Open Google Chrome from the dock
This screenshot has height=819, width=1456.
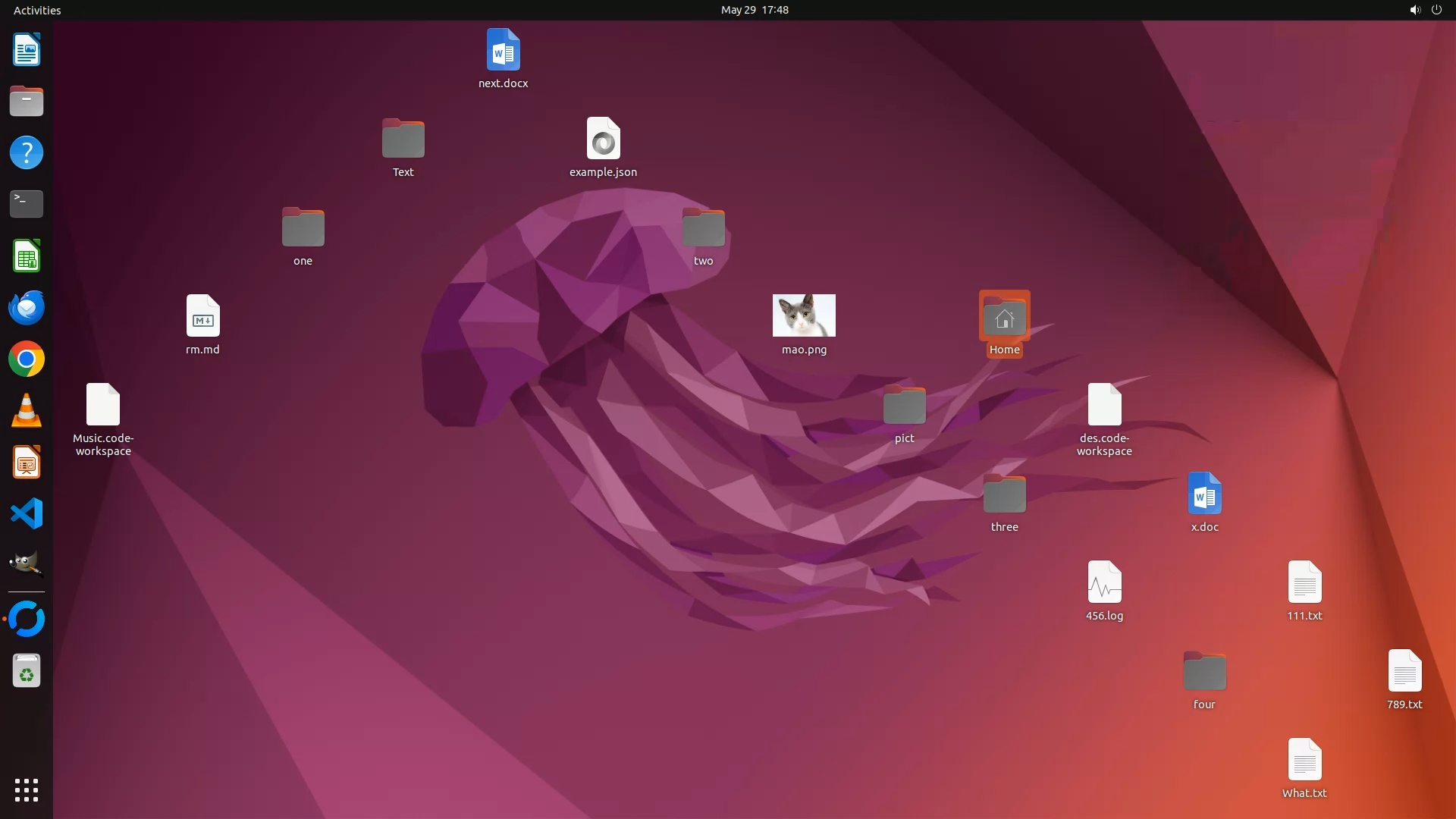pyautogui.click(x=27, y=359)
